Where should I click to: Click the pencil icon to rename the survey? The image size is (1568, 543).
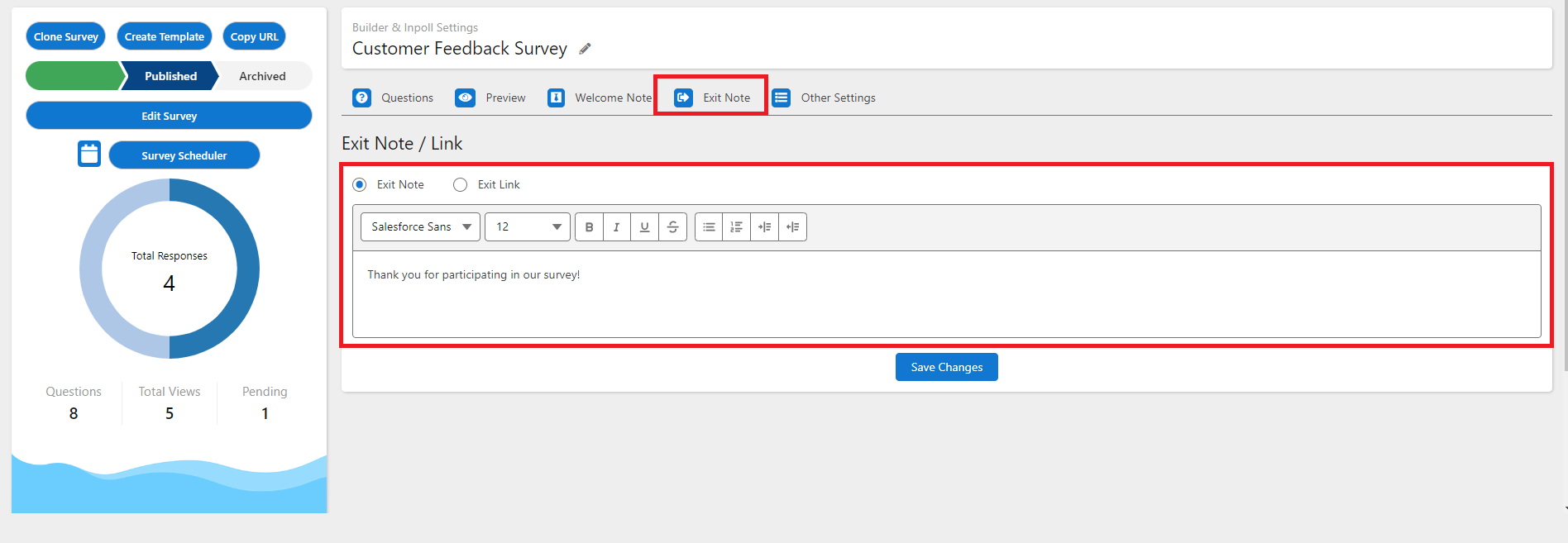(x=585, y=49)
